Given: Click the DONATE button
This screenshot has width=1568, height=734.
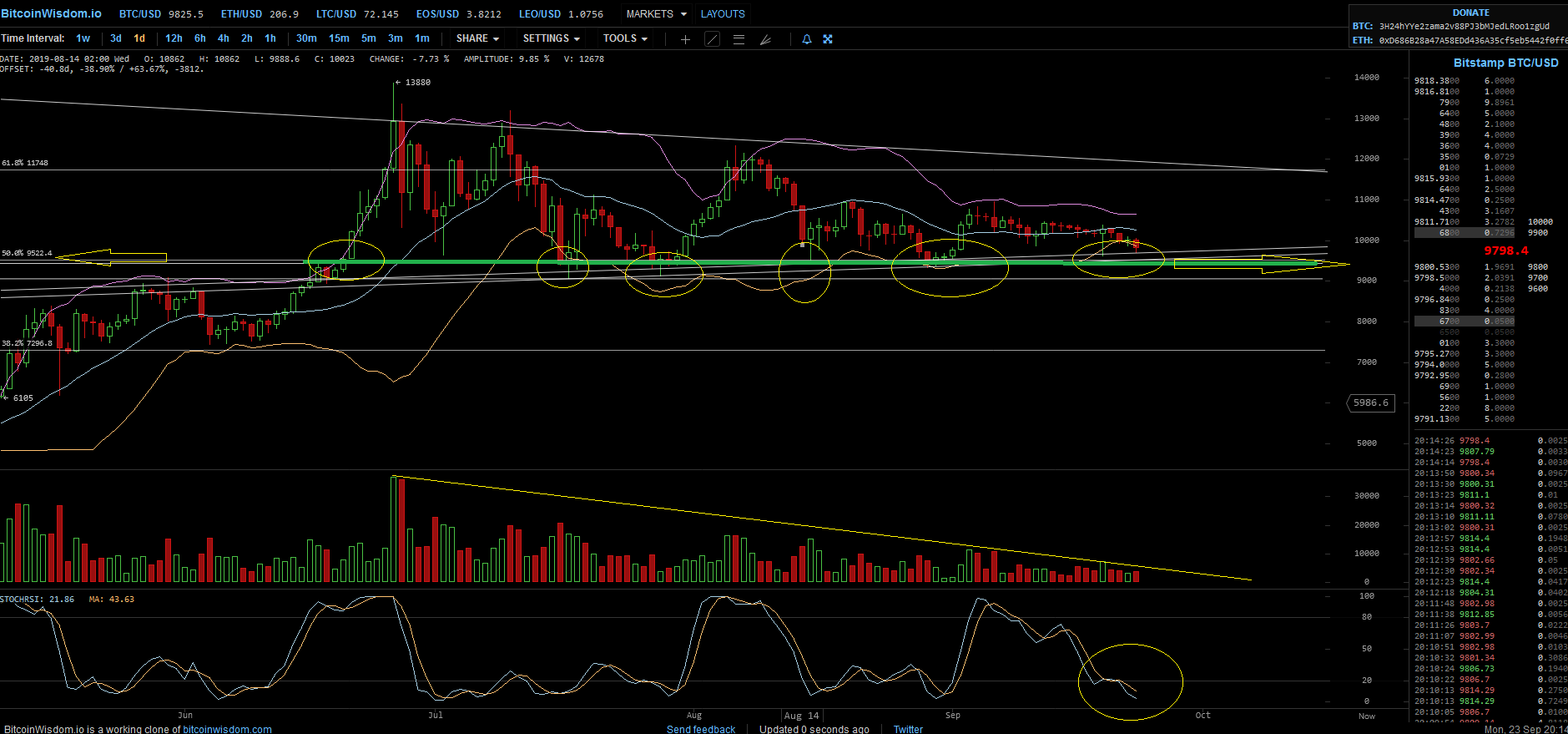Looking at the screenshot, I should [x=1470, y=13].
